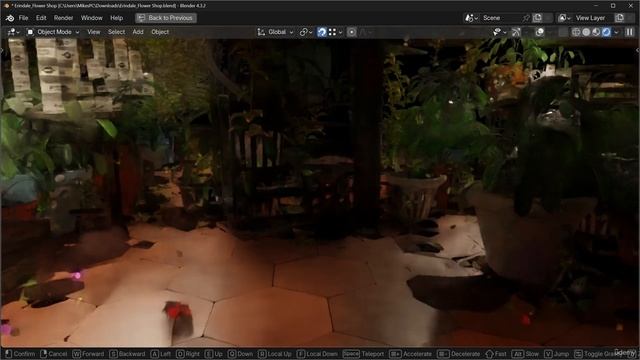Switch to material preview shading

[x=596, y=32]
